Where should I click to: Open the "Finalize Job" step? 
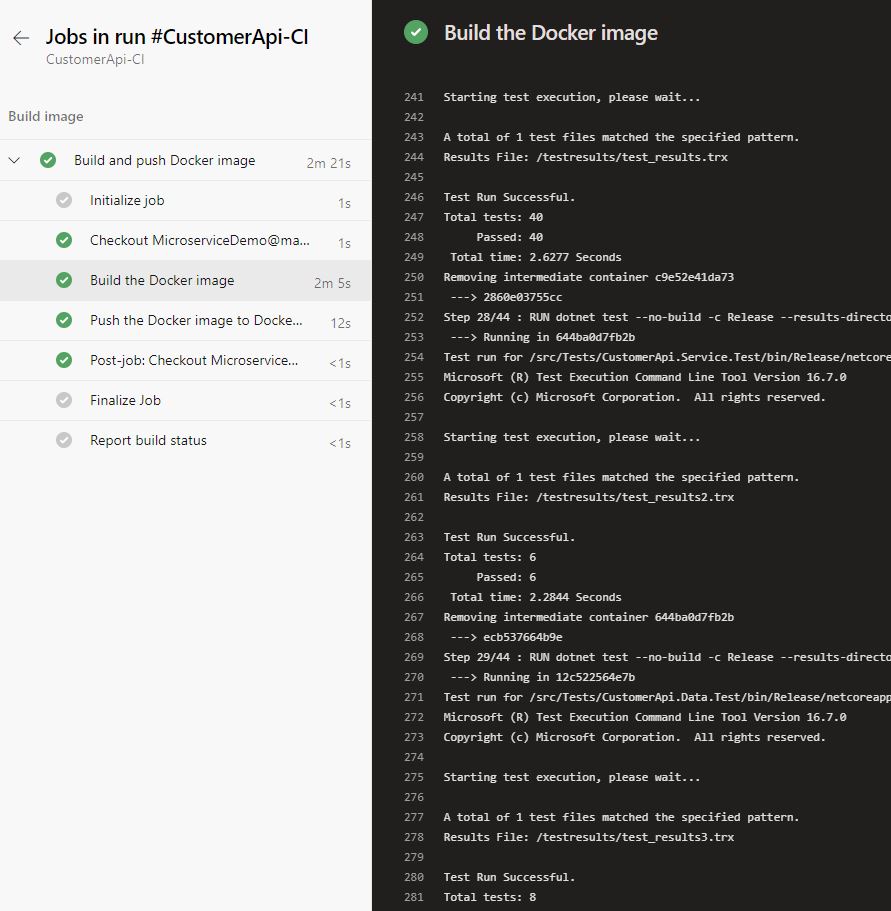(127, 400)
